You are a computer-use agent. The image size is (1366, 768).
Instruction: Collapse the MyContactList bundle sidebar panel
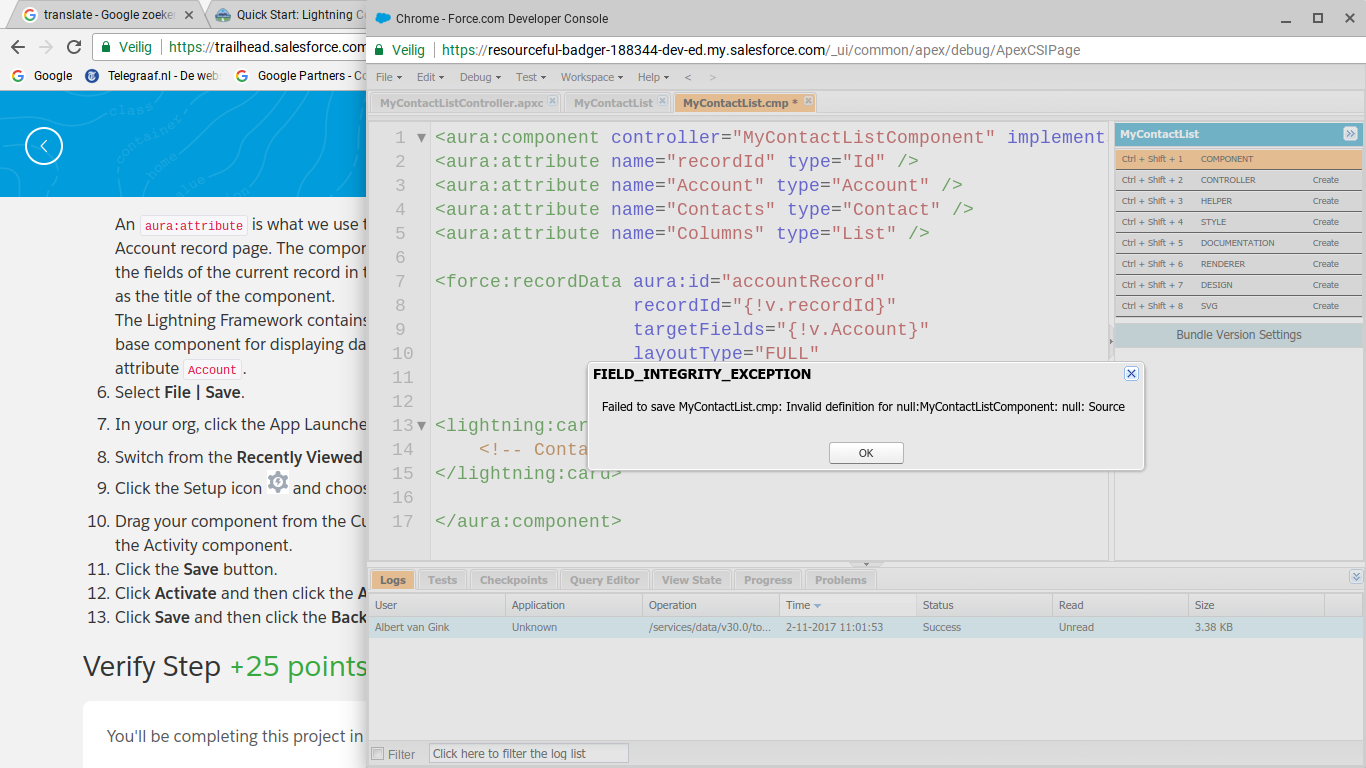point(1350,134)
